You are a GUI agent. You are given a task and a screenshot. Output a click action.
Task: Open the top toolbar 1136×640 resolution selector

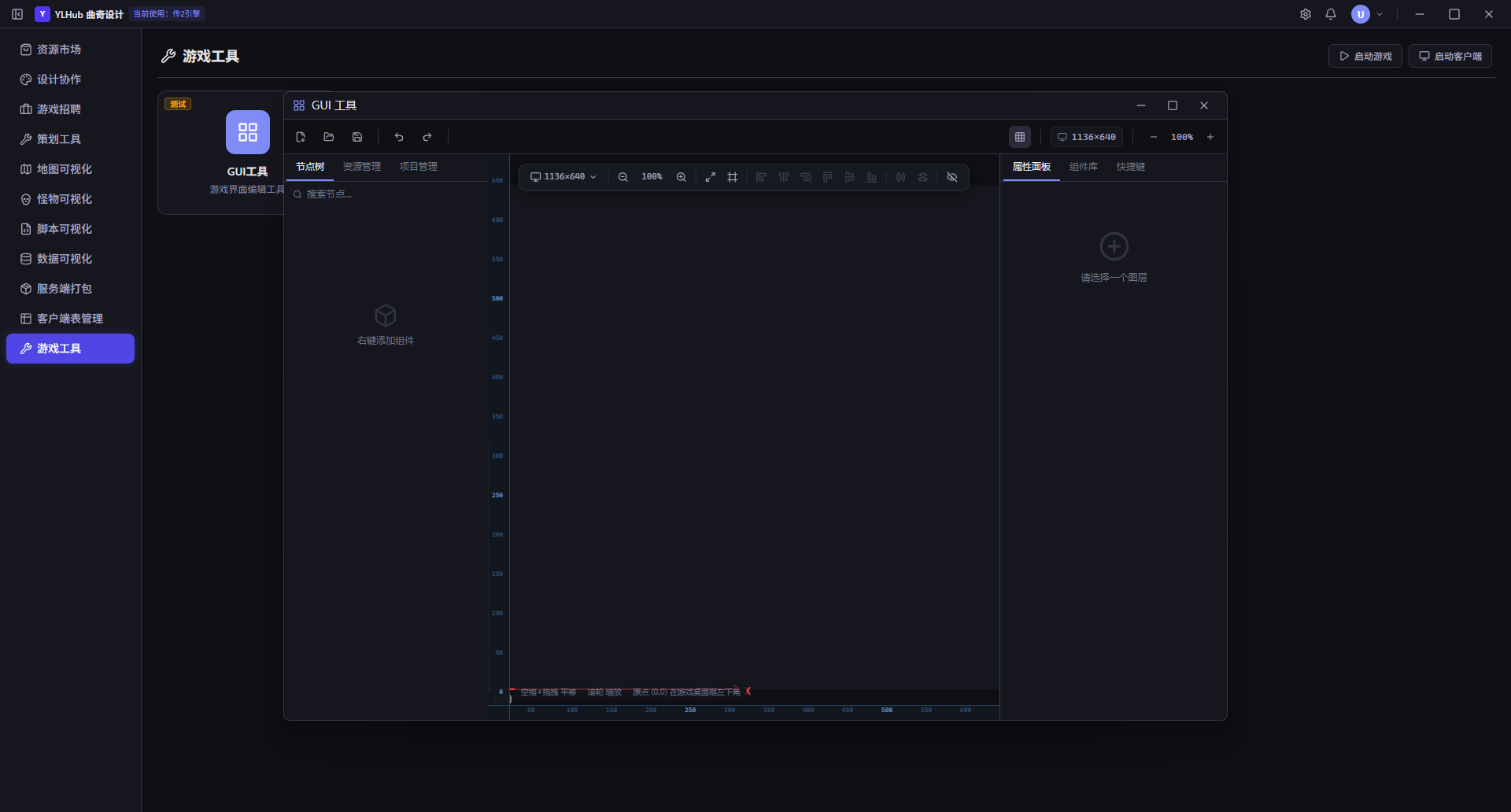coord(1087,137)
